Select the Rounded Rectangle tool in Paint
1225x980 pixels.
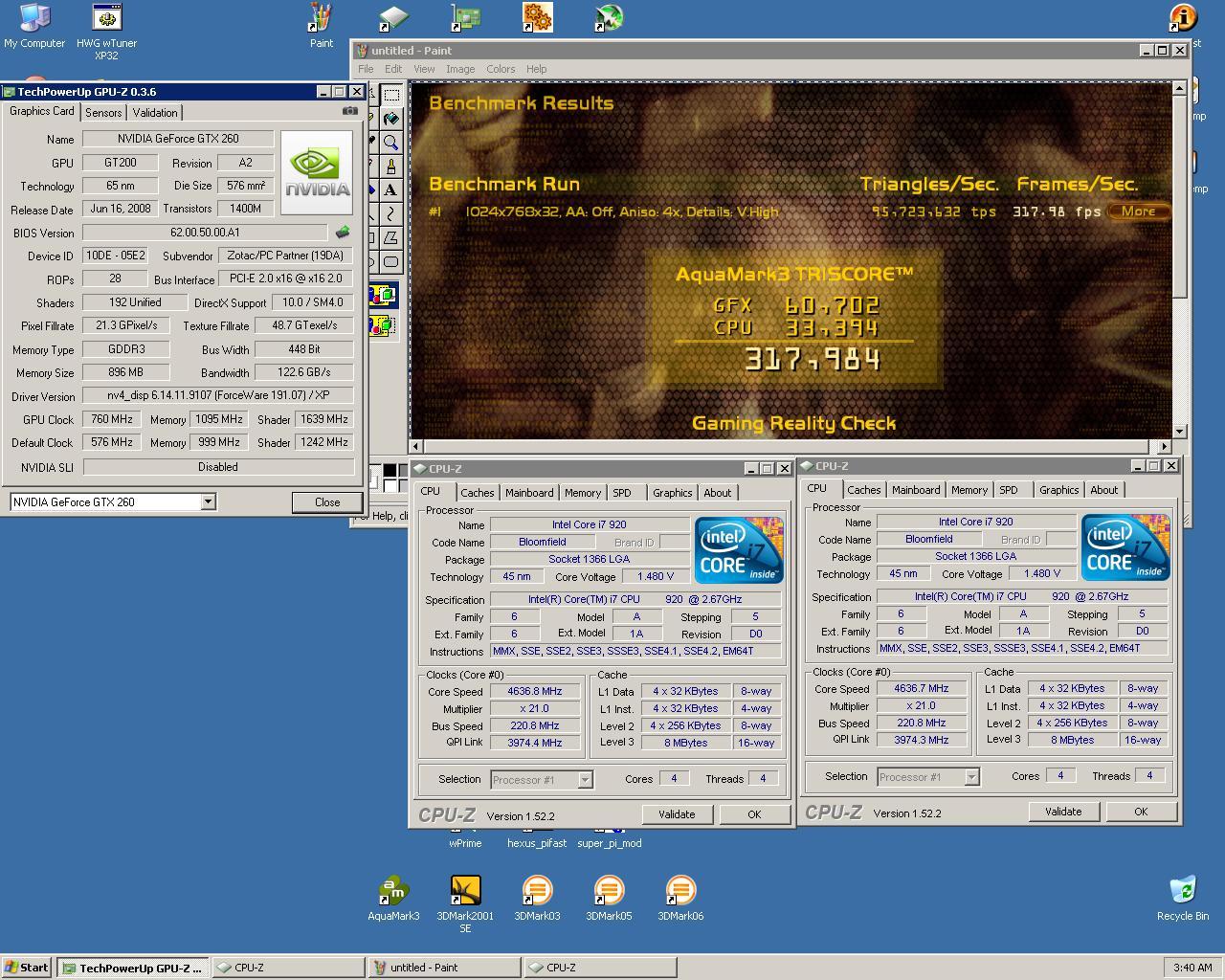click(391, 261)
